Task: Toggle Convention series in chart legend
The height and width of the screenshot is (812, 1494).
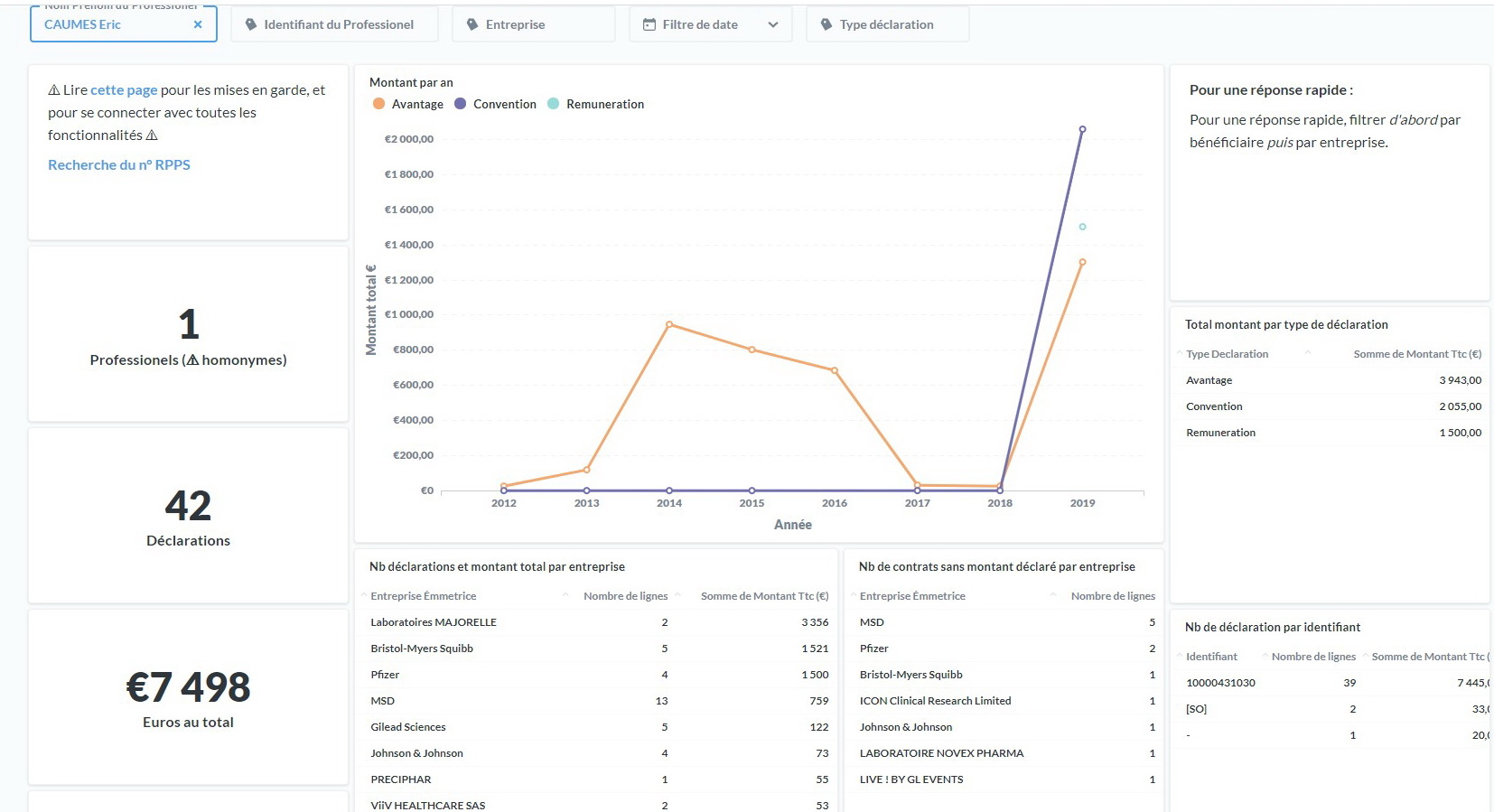Action: point(496,105)
